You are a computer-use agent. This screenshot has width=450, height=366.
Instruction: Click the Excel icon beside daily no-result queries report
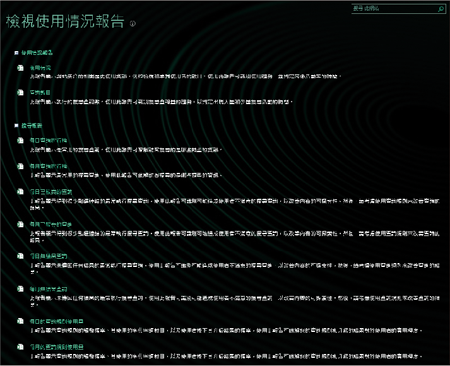point(20,256)
